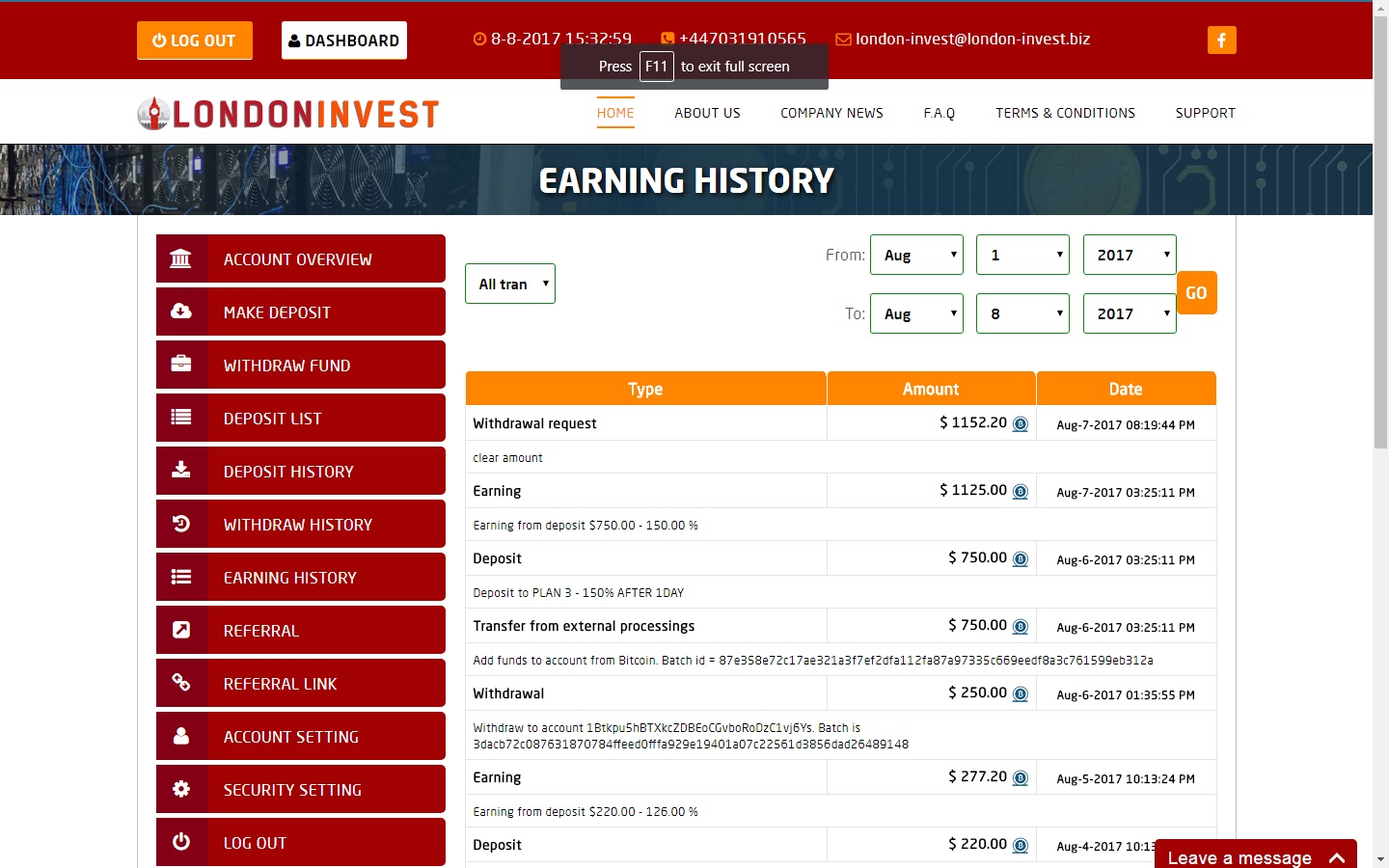Click the chain icon beside Referral Link
The image size is (1389, 868).
(180, 682)
